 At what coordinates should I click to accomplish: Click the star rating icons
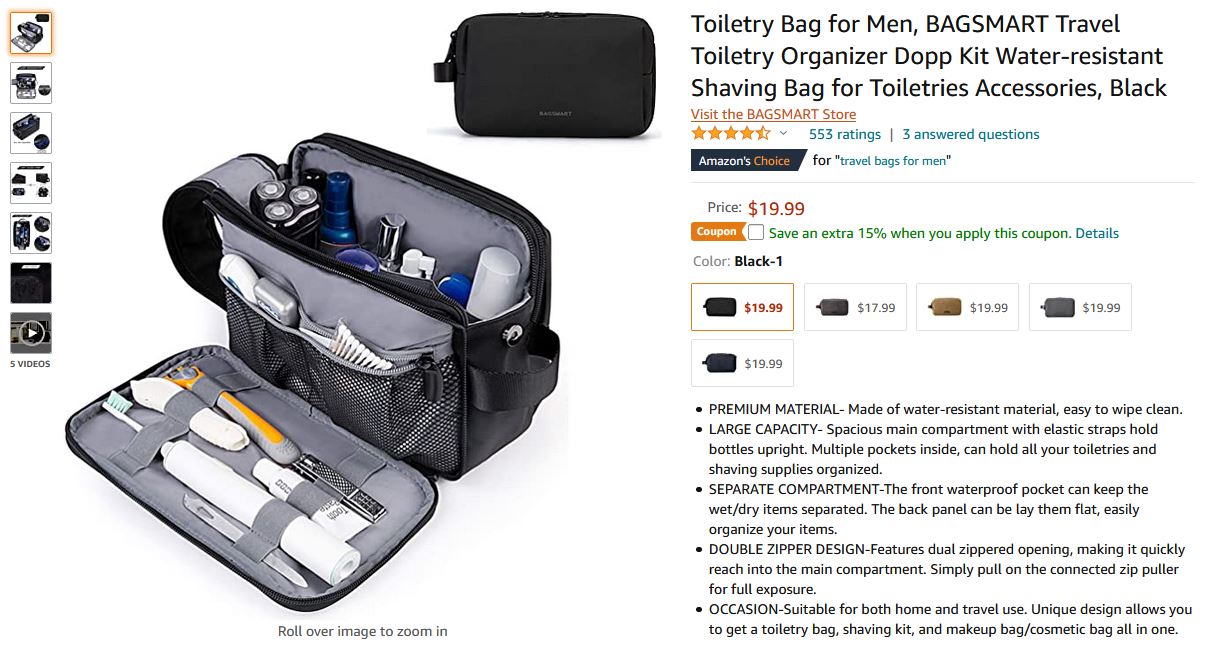pyautogui.click(x=731, y=133)
